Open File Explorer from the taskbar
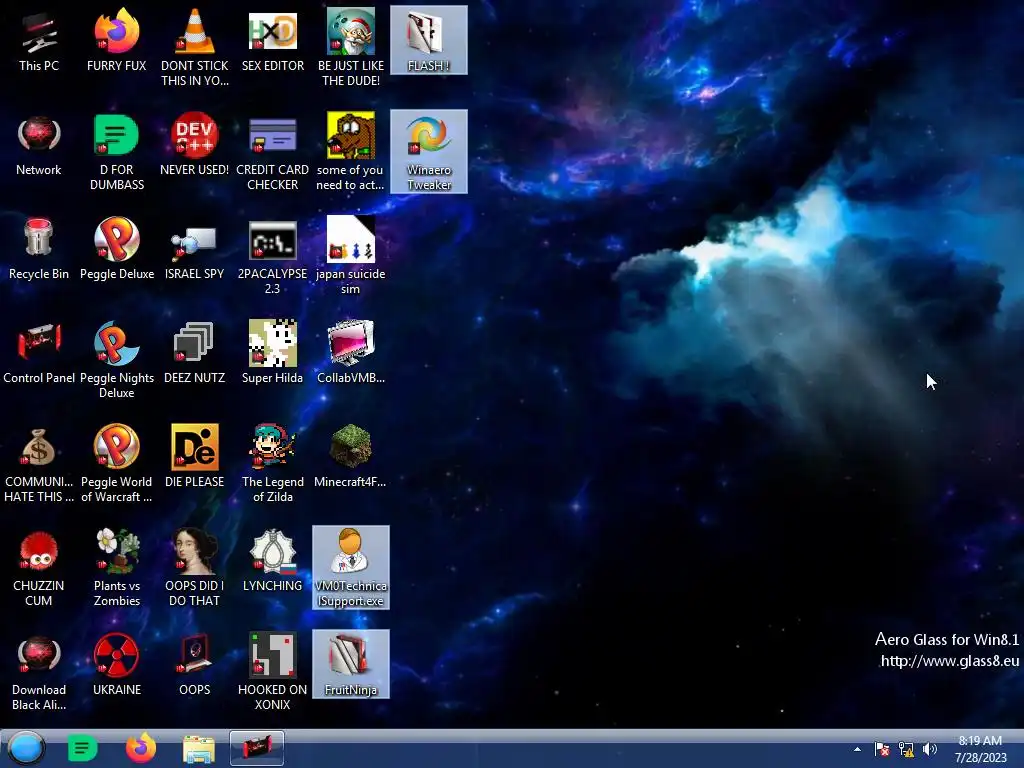The height and width of the screenshot is (768, 1024). click(x=199, y=749)
